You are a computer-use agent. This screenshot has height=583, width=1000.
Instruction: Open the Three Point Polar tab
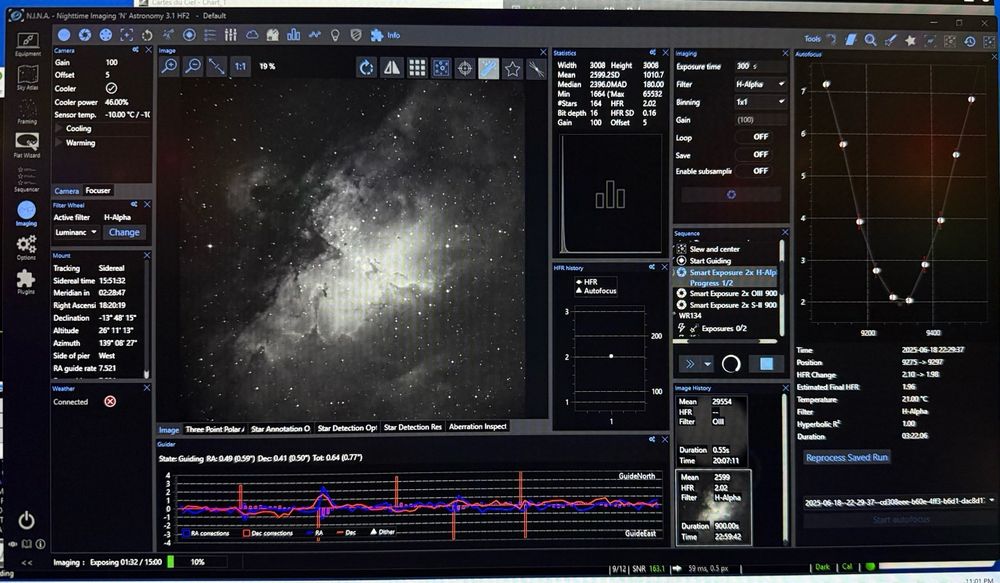tap(214, 429)
